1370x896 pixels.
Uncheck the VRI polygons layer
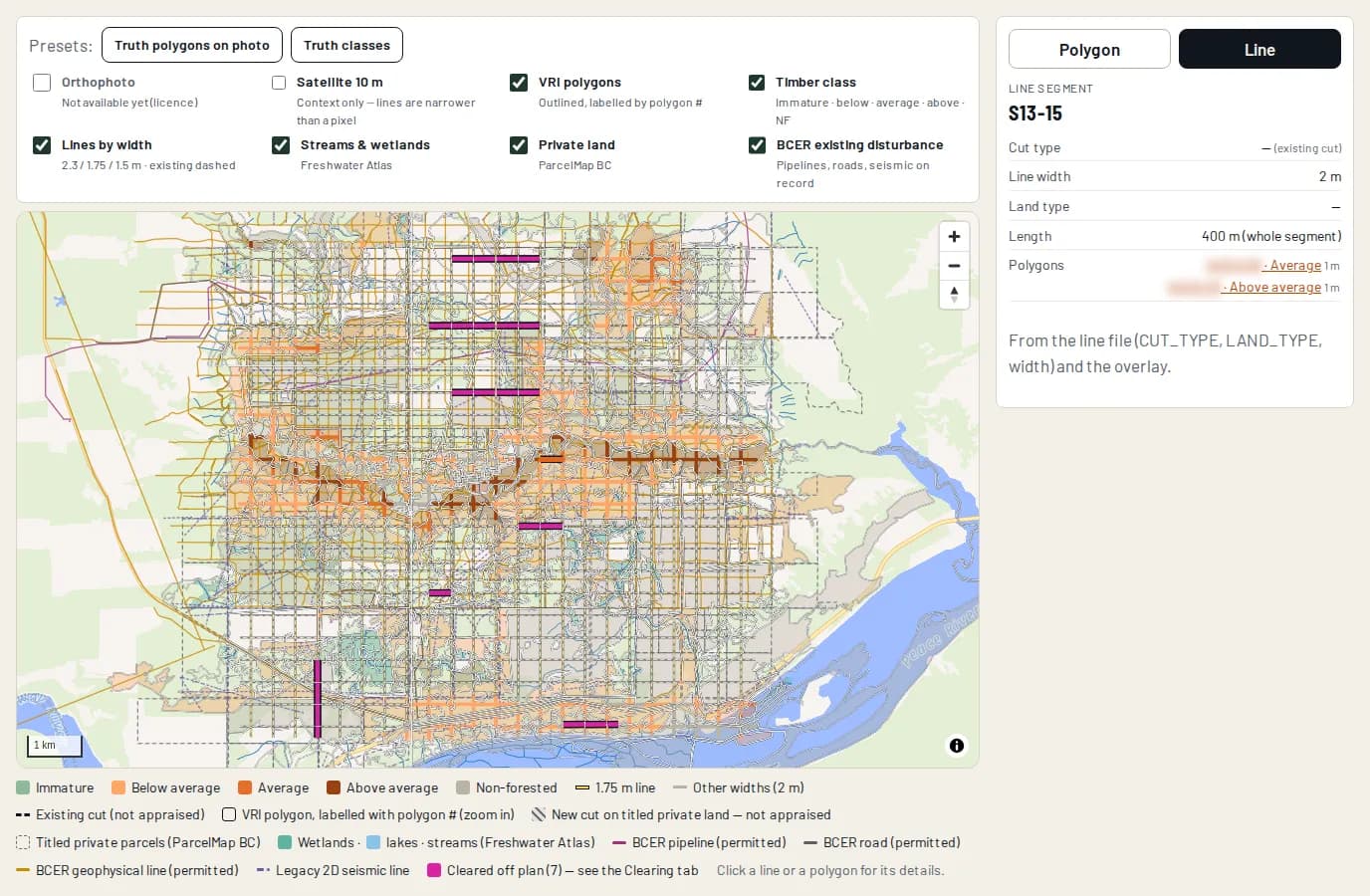pos(519,83)
